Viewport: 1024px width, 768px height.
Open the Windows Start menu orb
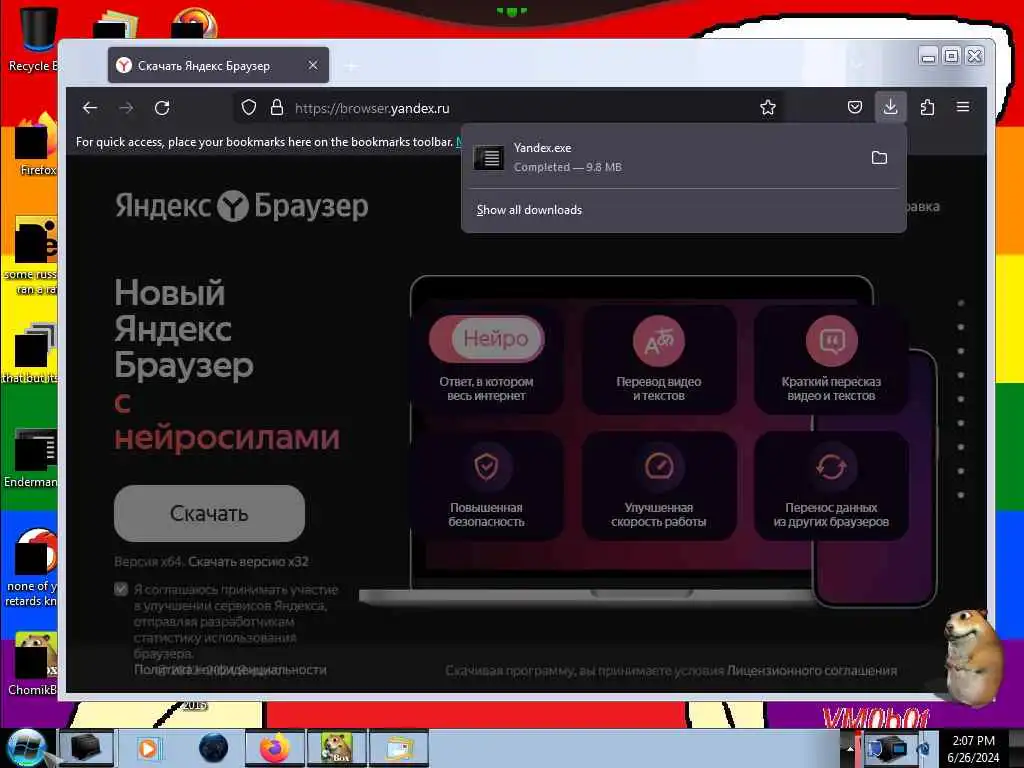pos(26,748)
